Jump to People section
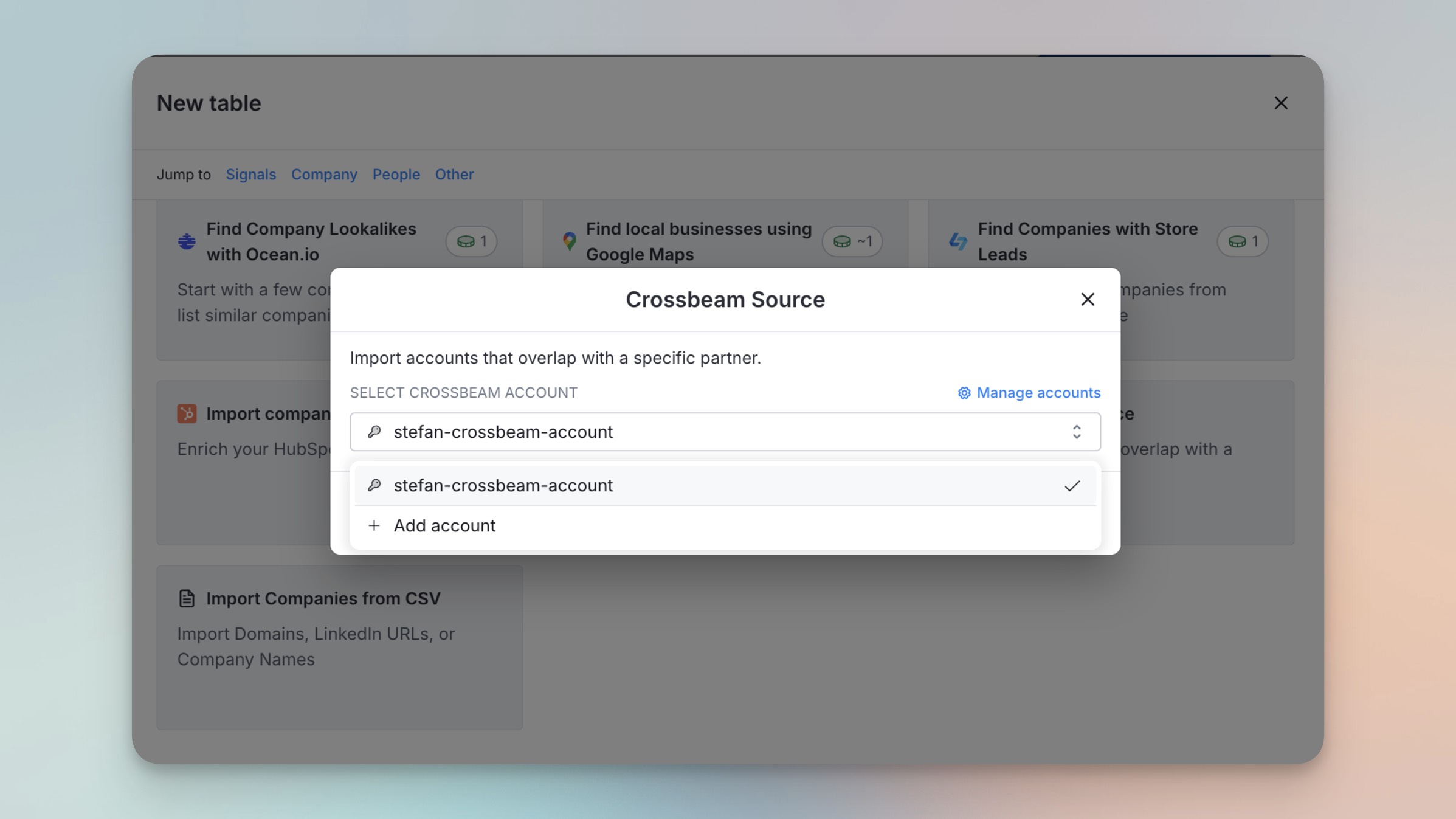Screen dimensions: 1456x819 coord(396,175)
